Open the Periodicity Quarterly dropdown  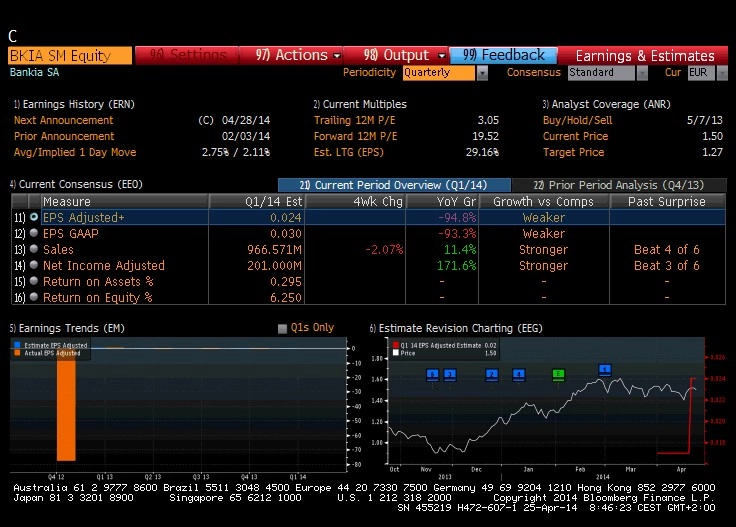click(x=482, y=73)
